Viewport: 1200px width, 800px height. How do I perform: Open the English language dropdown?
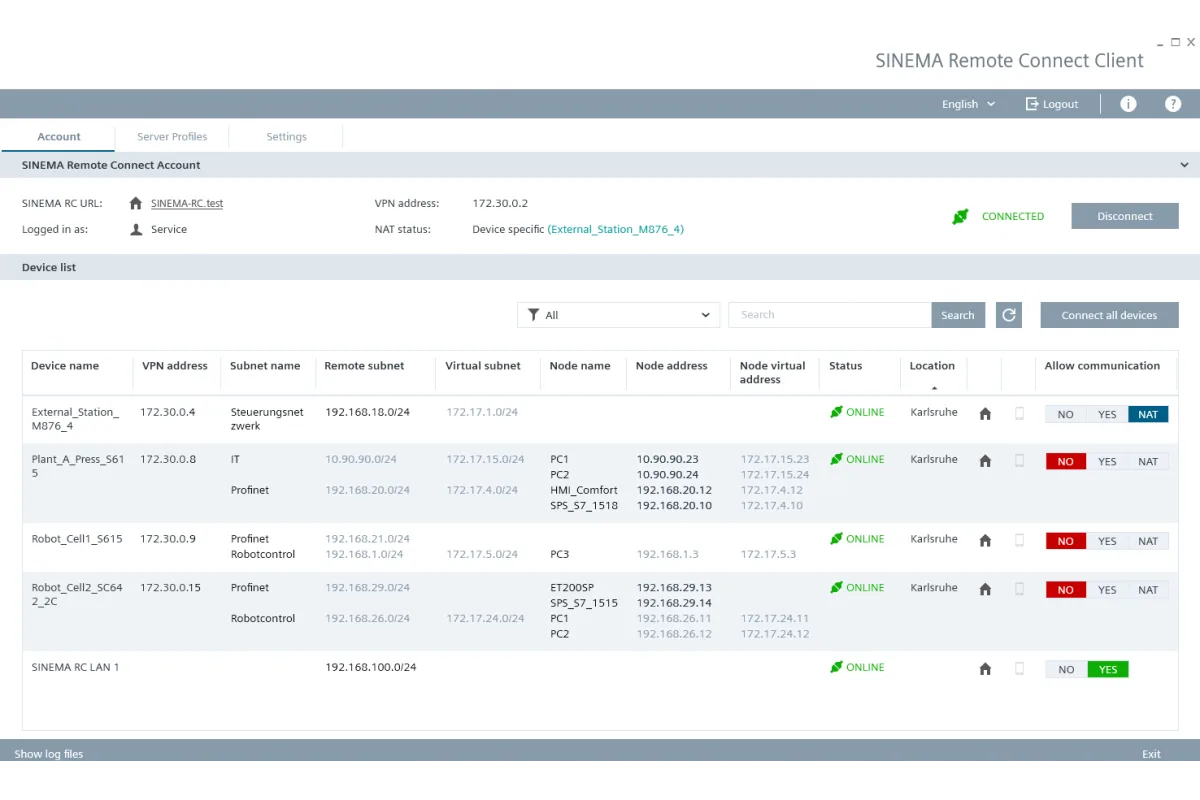(968, 104)
